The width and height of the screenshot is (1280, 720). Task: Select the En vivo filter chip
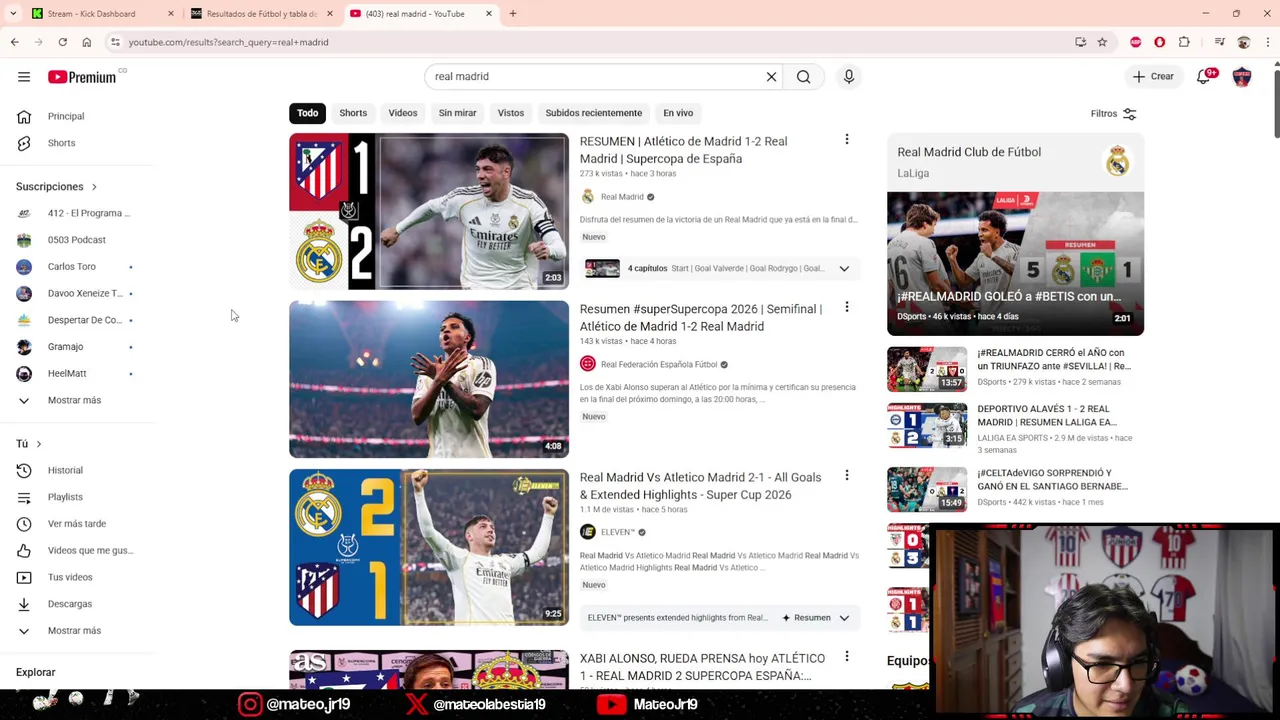coord(678,113)
